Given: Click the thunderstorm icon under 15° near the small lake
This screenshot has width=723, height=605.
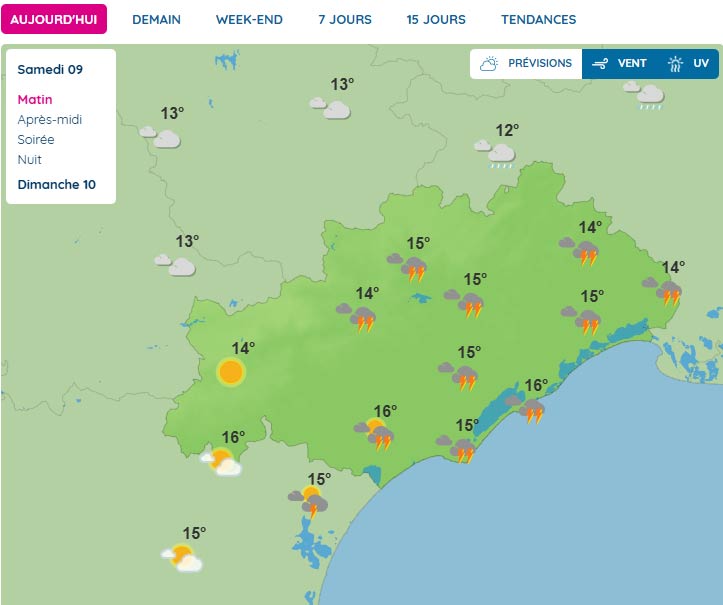Looking at the screenshot, I should click(x=464, y=304).
